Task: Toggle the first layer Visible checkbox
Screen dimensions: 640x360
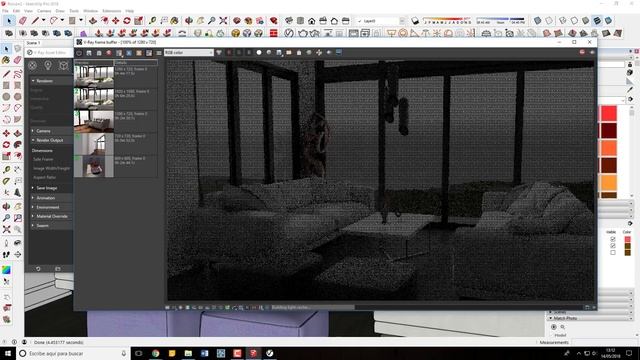Action: coord(613,239)
